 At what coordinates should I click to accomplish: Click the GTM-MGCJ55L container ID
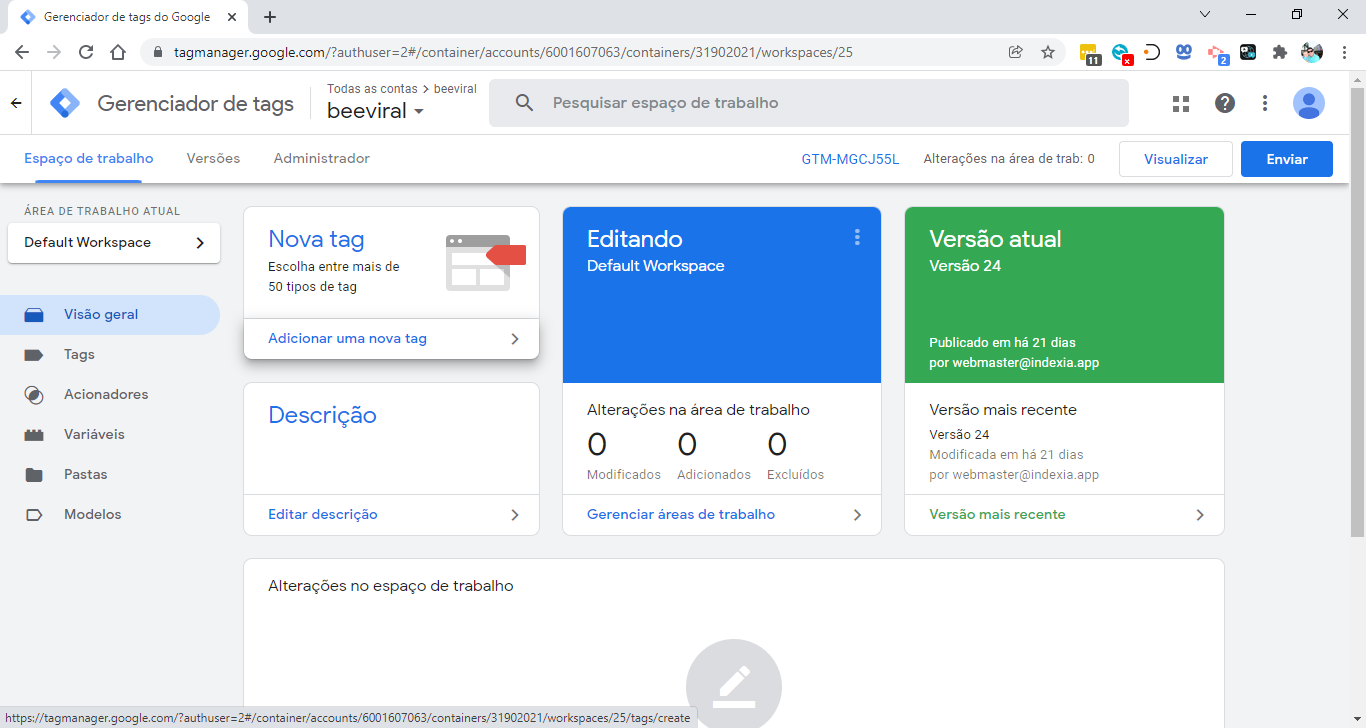tap(850, 159)
